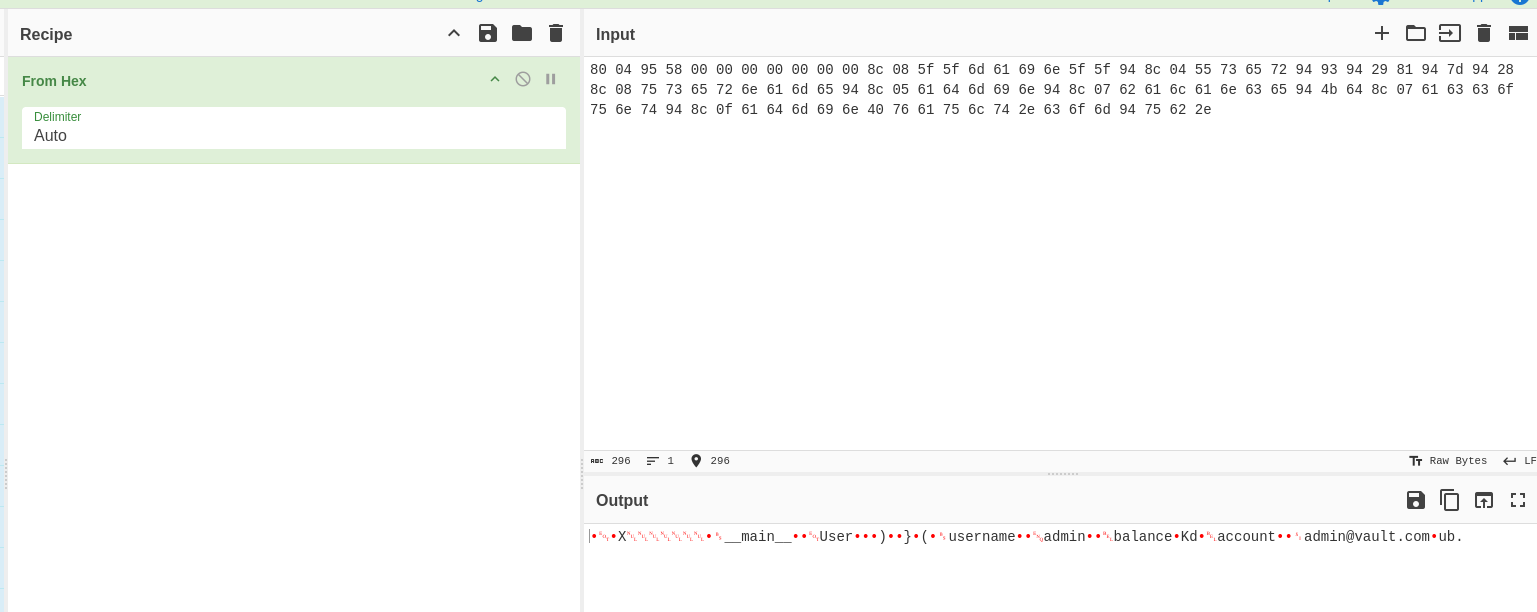Viewport: 1537px width, 612px height.
Task: Reset the pane layout
Action: click(x=1518, y=33)
